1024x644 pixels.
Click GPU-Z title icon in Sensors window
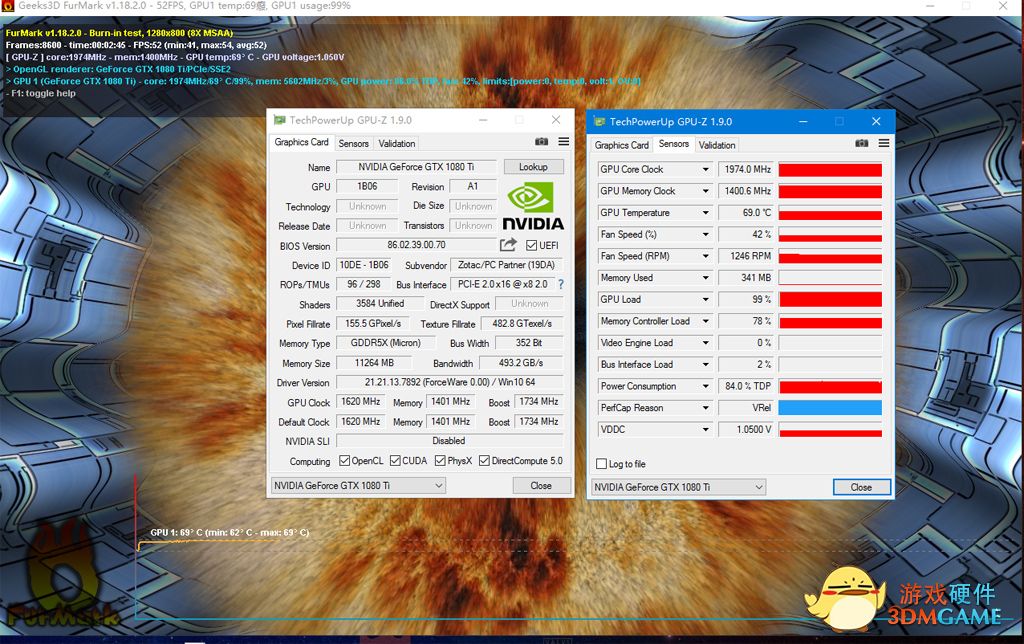pyautogui.click(x=599, y=121)
